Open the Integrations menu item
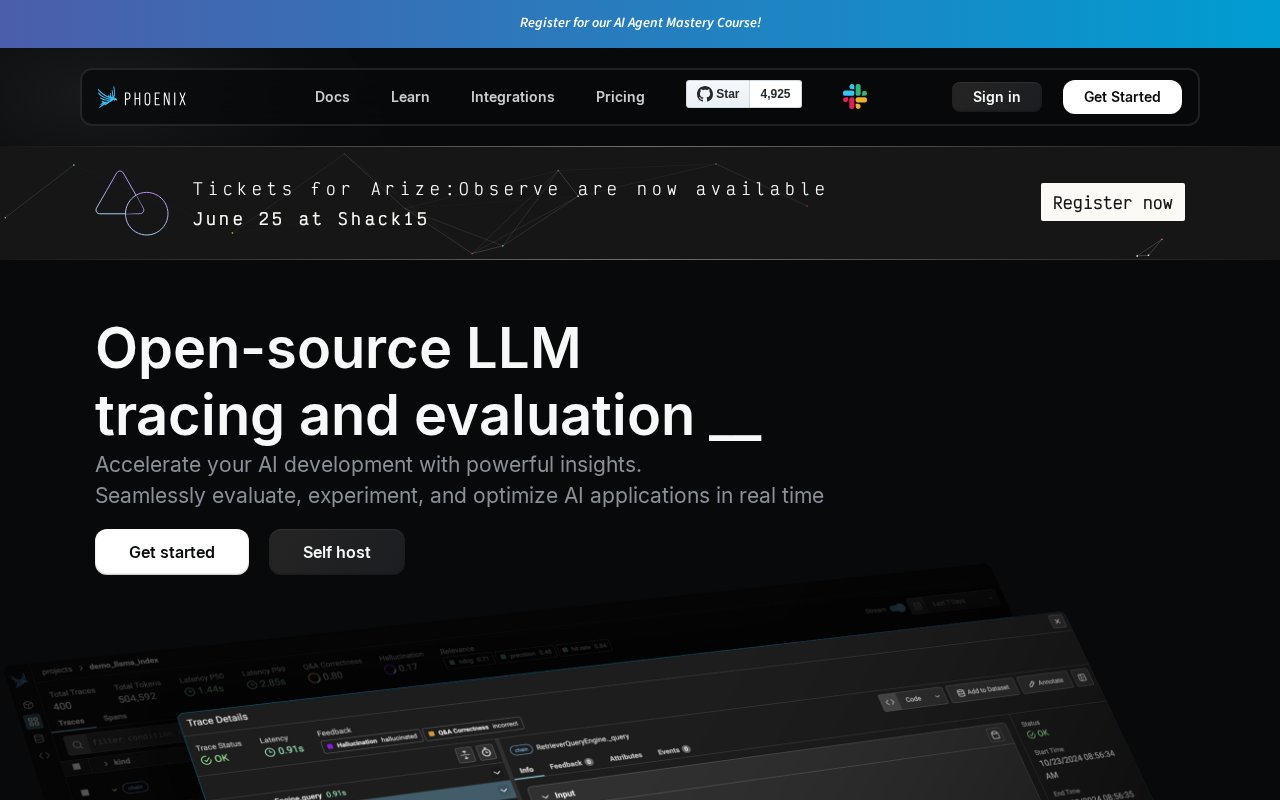Viewport: 1280px width, 800px height. [x=513, y=97]
